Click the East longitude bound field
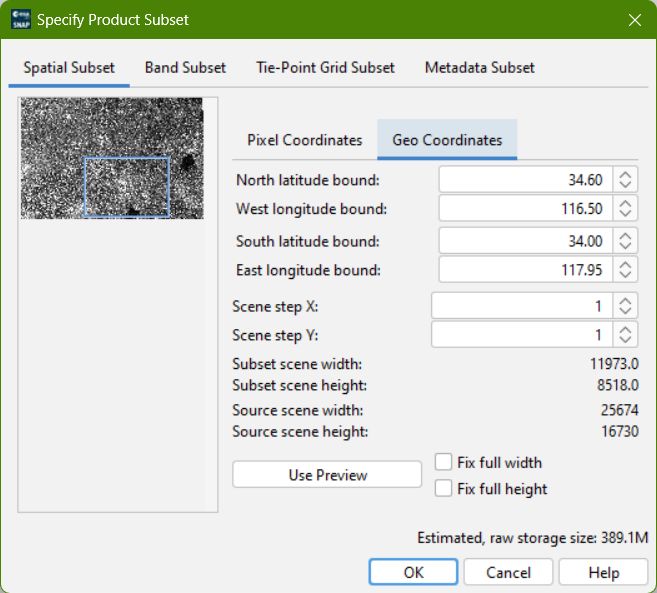This screenshot has height=593, width=657. pos(525,269)
